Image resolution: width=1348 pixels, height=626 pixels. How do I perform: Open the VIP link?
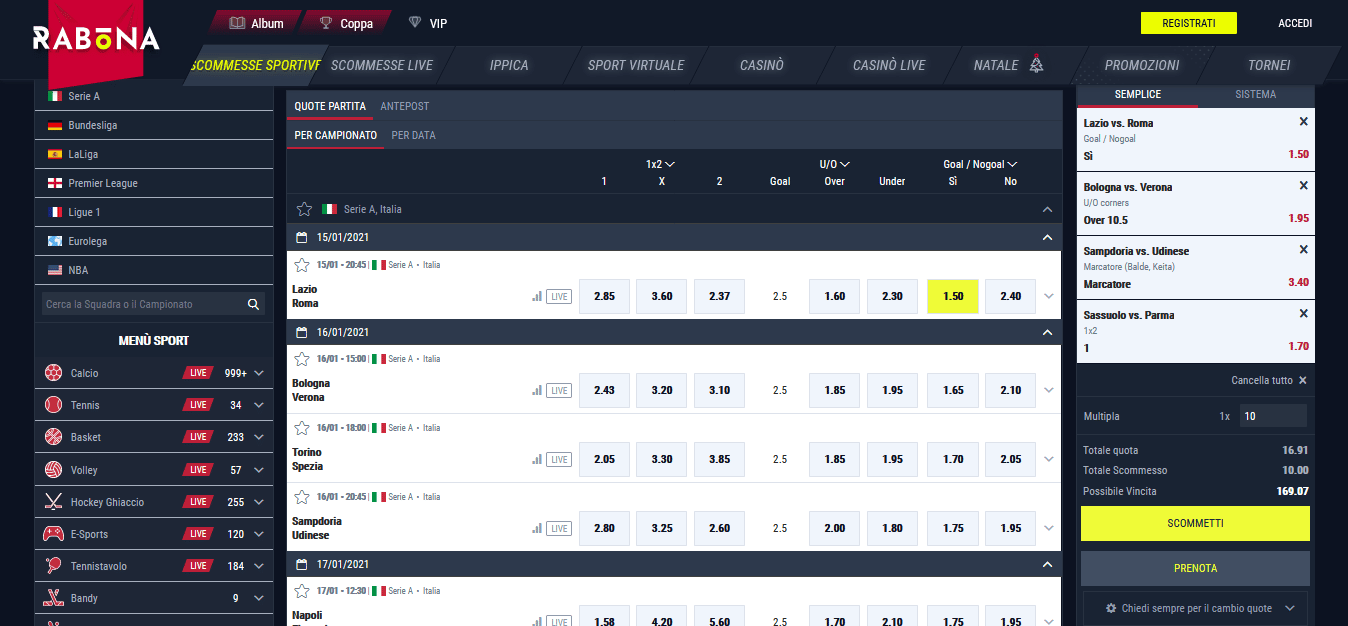pos(428,23)
